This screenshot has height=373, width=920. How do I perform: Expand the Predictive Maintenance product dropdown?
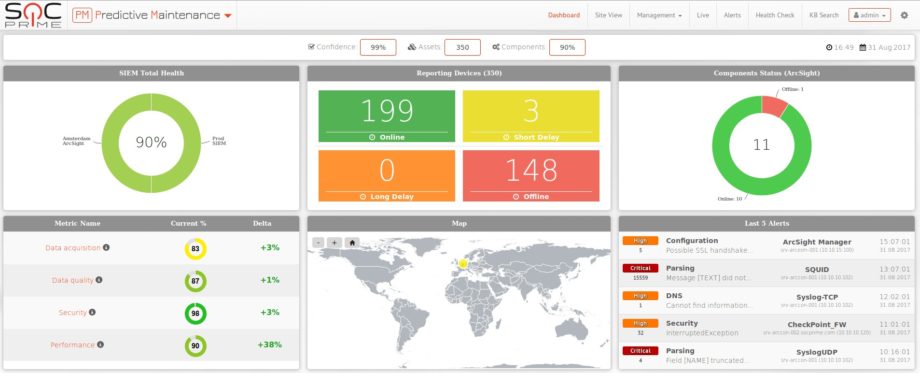pyautogui.click(x=228, y=16)
